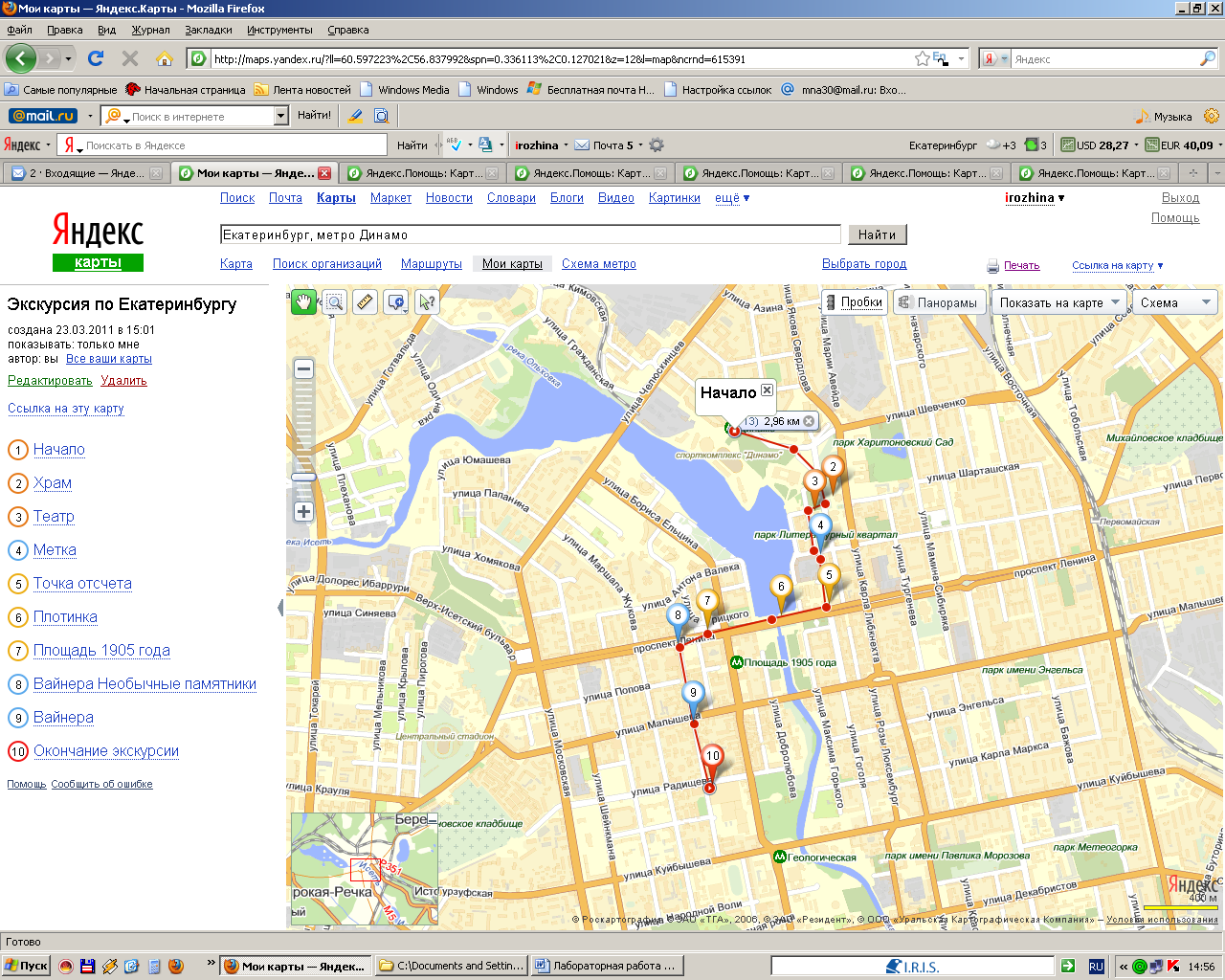Open new tab with the tab bar plus
This screenshot has width=1225, height=980.
pos(1192,173)
